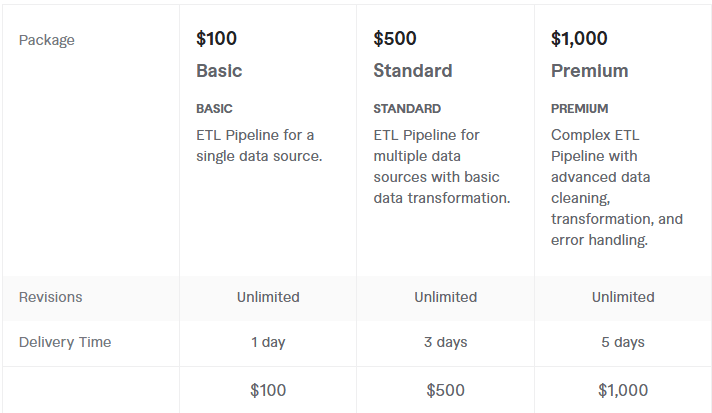Click the $1,000 price in Premium header

[580, 39]
